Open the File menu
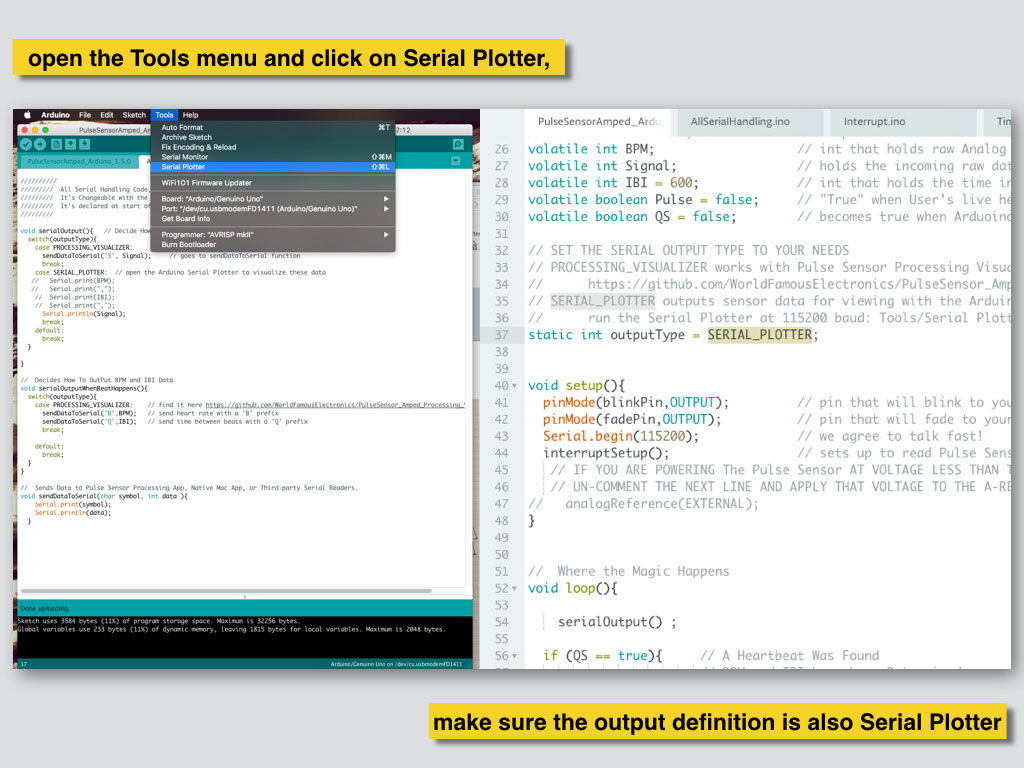 (x=85, y=115)
